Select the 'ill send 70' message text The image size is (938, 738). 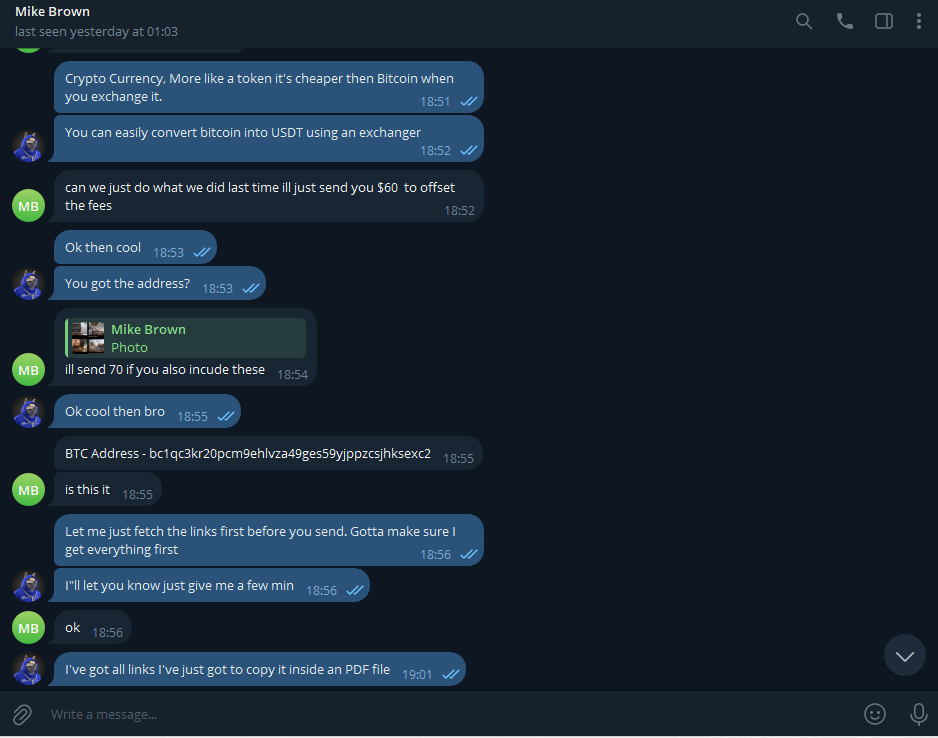(165, 370)
